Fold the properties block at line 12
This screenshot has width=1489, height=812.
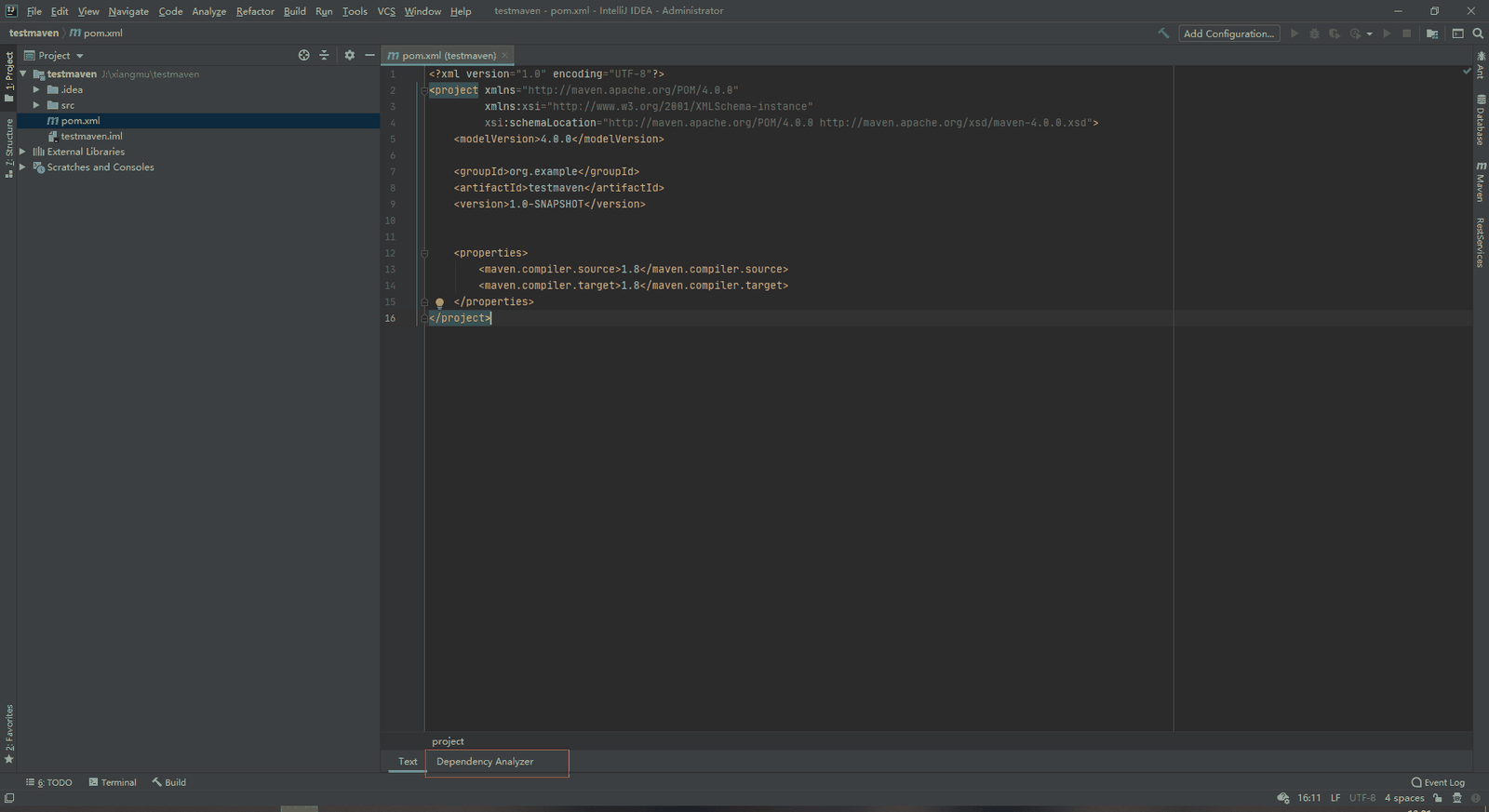424,253
